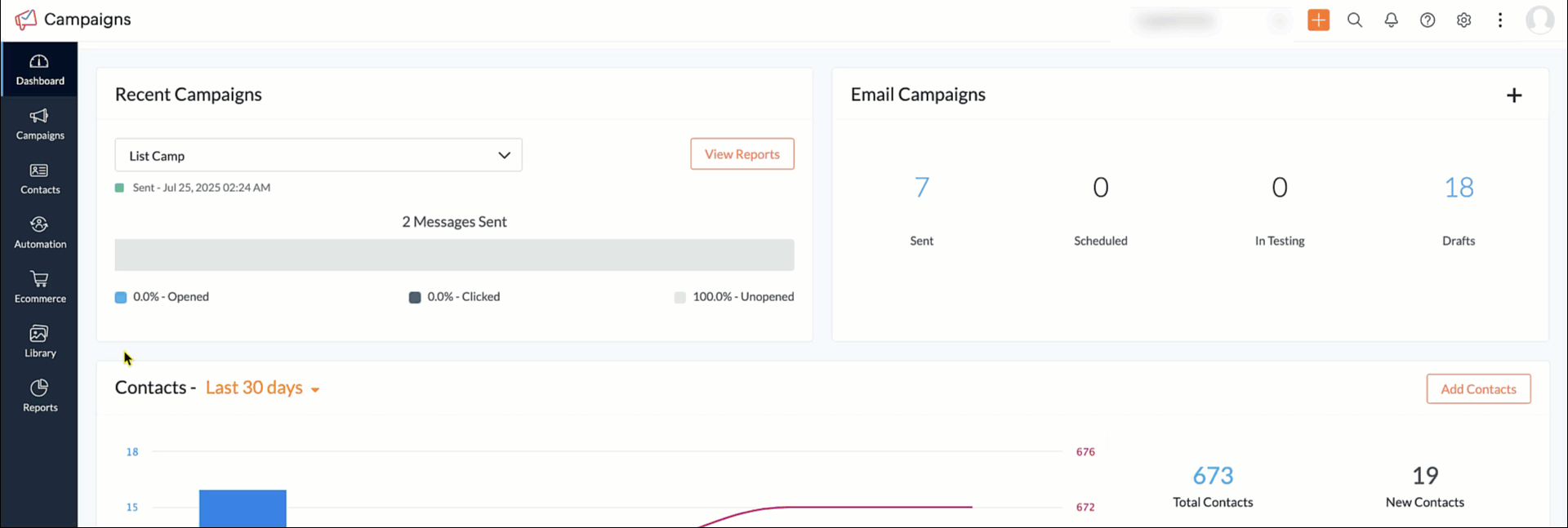This screenshot has height=528, width=1568.
Task: Open settings gear icon
Action: 1463,20
